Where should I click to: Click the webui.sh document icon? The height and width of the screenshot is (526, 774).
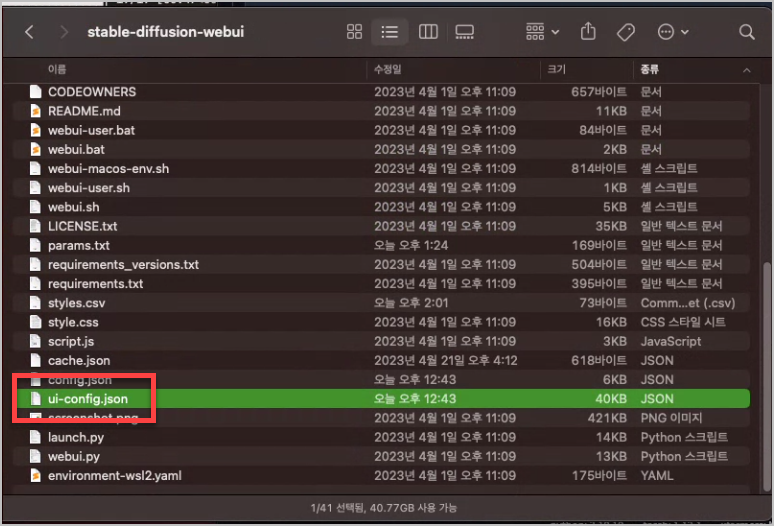(x=35, y=207)
